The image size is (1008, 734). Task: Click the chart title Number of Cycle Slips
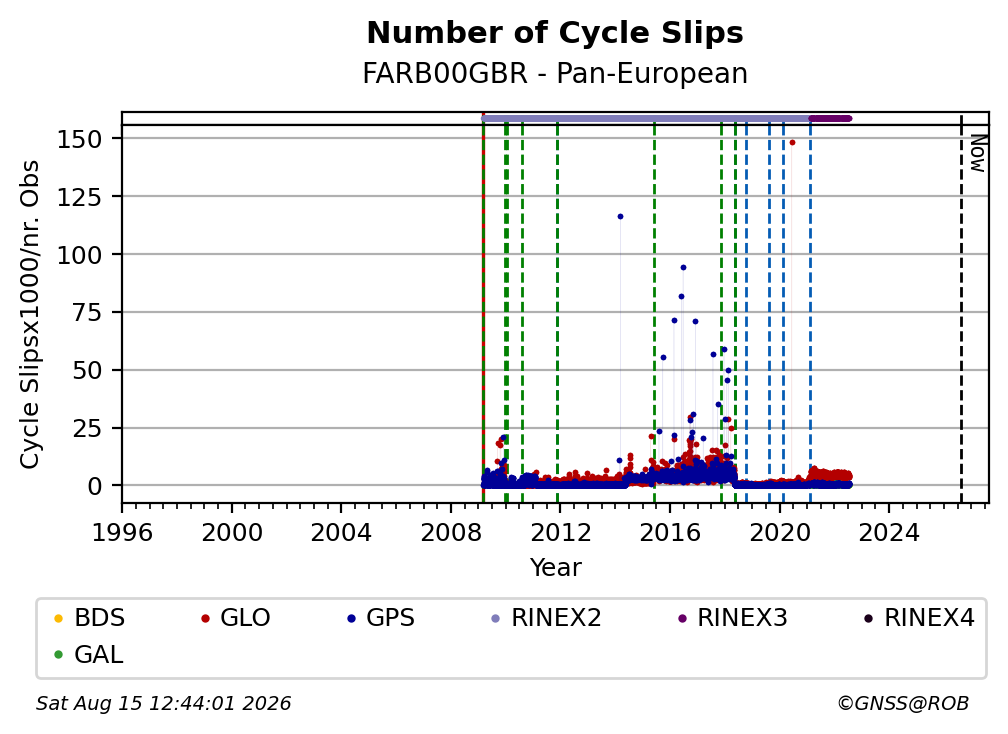555,33
